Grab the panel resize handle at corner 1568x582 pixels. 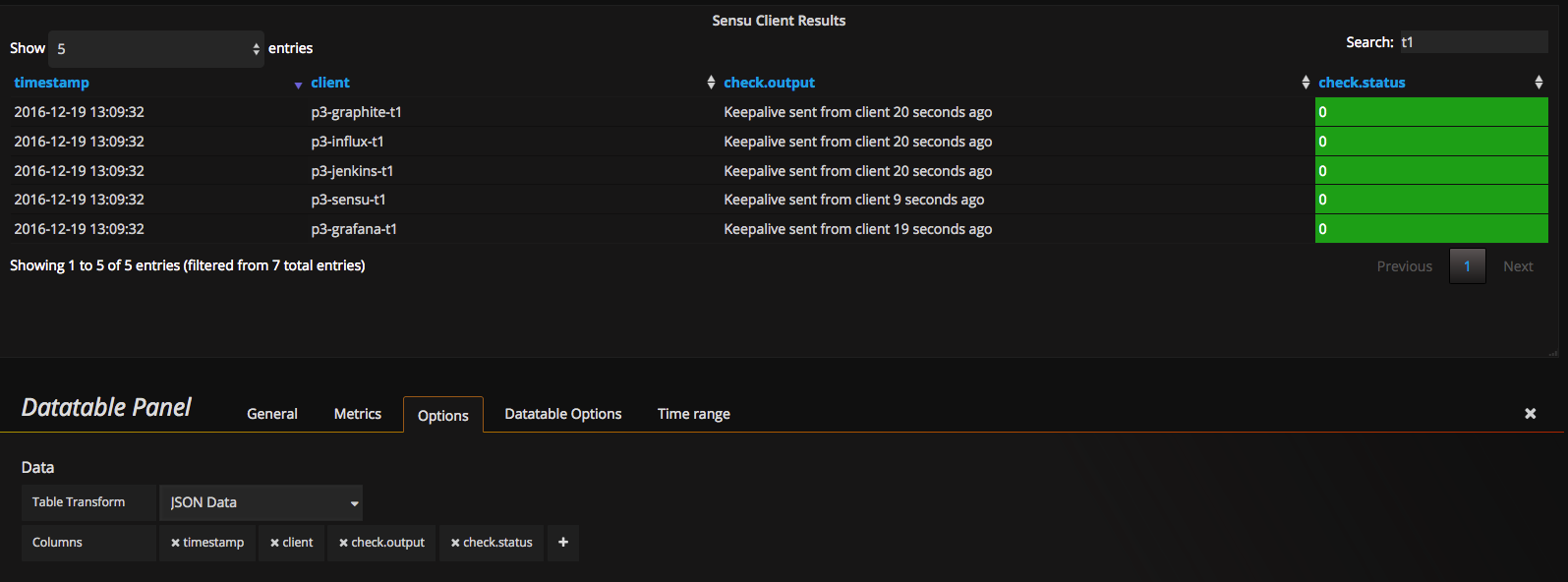pyautogui.click(x=1553, y=352)
